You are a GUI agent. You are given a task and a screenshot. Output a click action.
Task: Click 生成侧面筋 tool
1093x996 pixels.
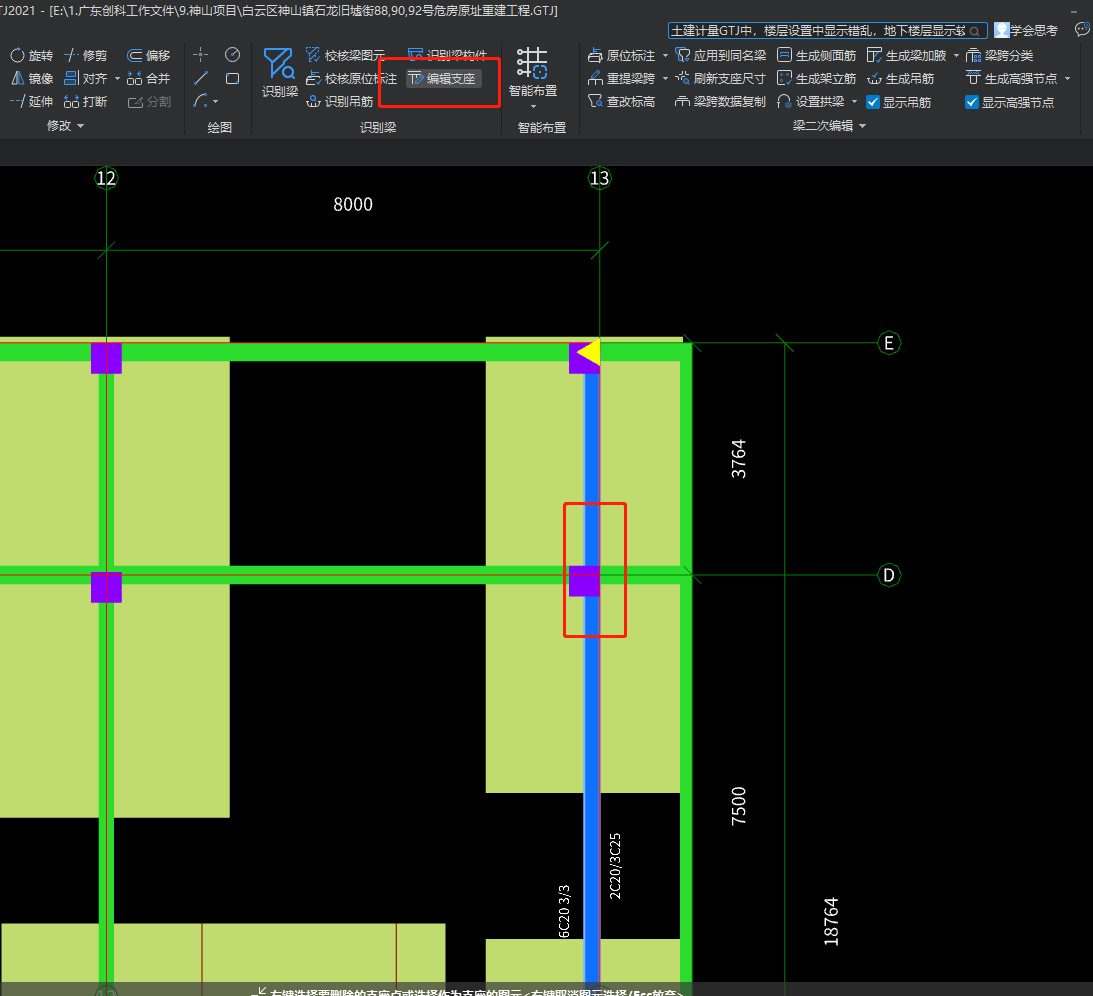[x=816, y=55]
